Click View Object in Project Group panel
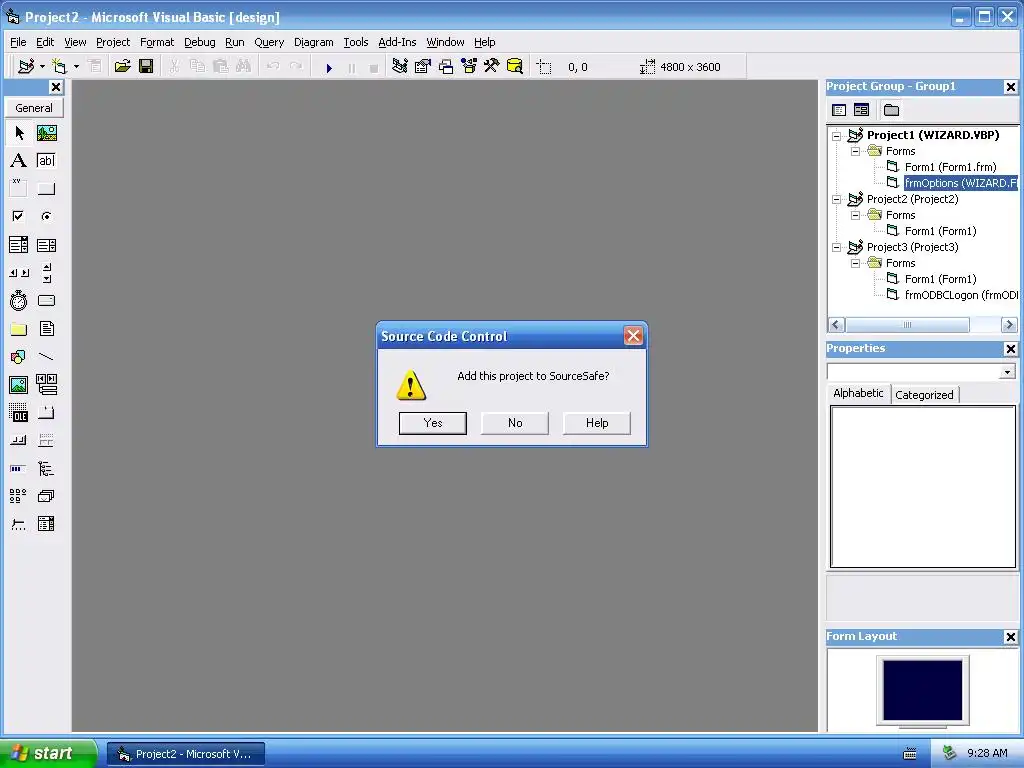Viewport: 1024px width, 768px height. pyautogui.click(x=862, y=110)
